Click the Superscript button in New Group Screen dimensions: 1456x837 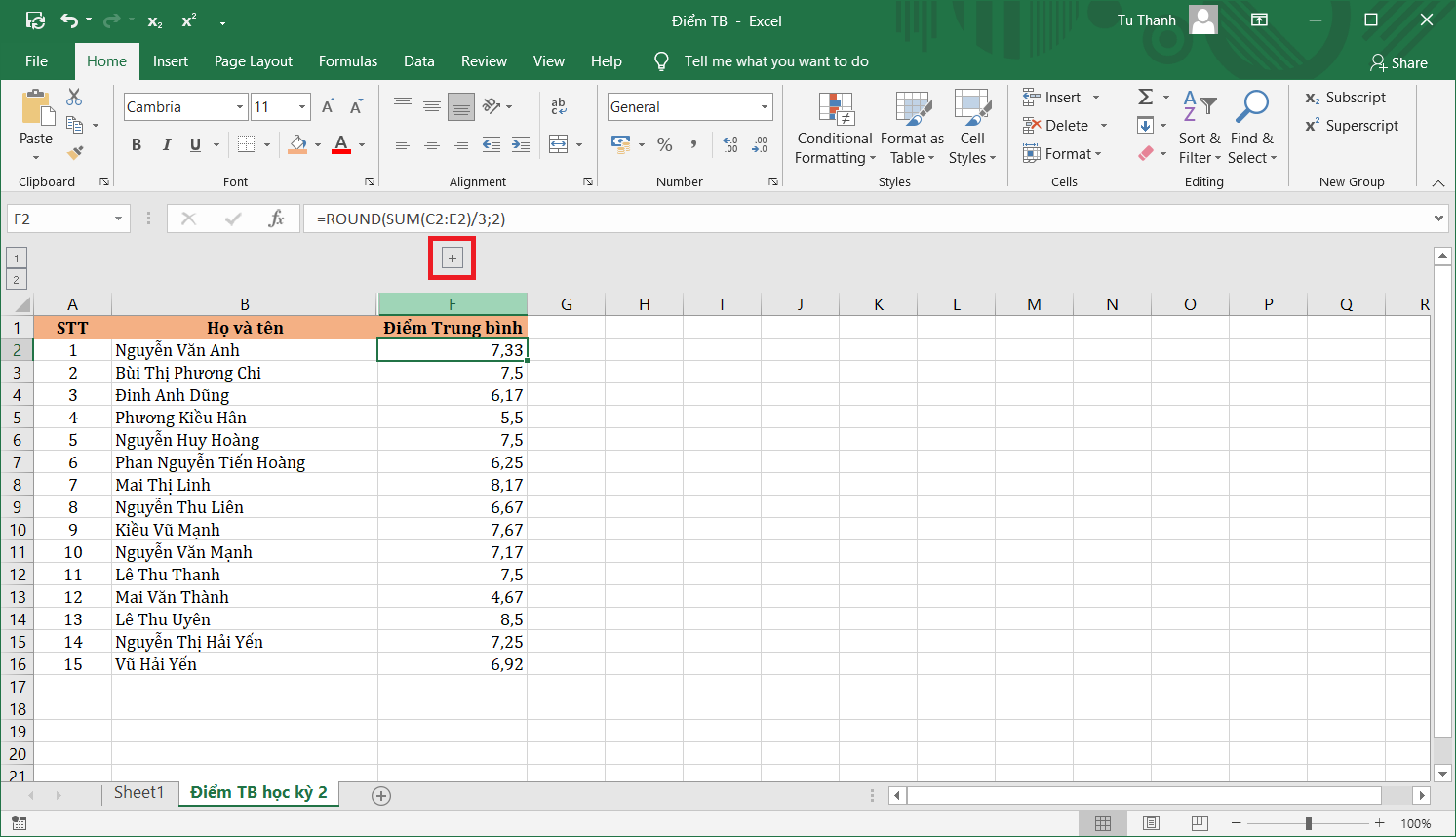coord(1352,126)
